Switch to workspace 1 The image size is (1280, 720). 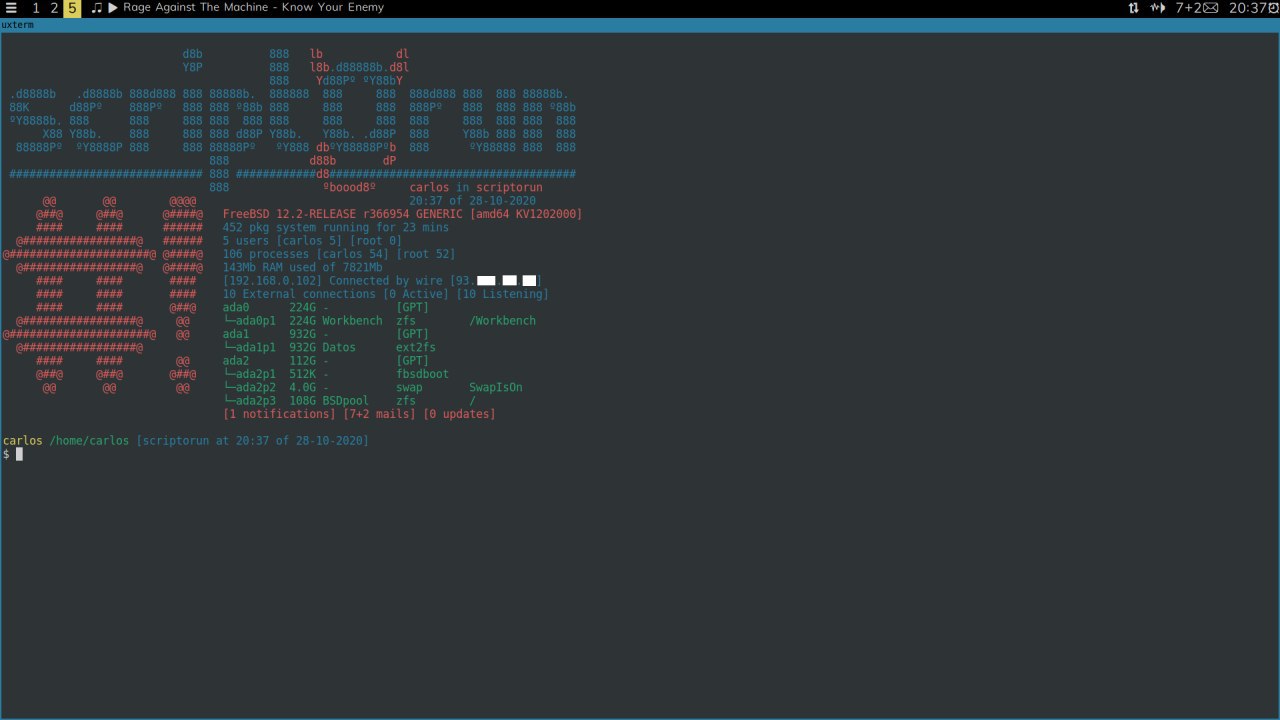[36, 8]
